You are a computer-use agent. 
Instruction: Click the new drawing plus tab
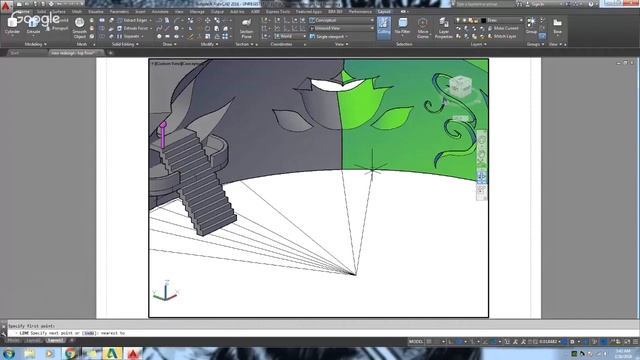pos(110,53)
